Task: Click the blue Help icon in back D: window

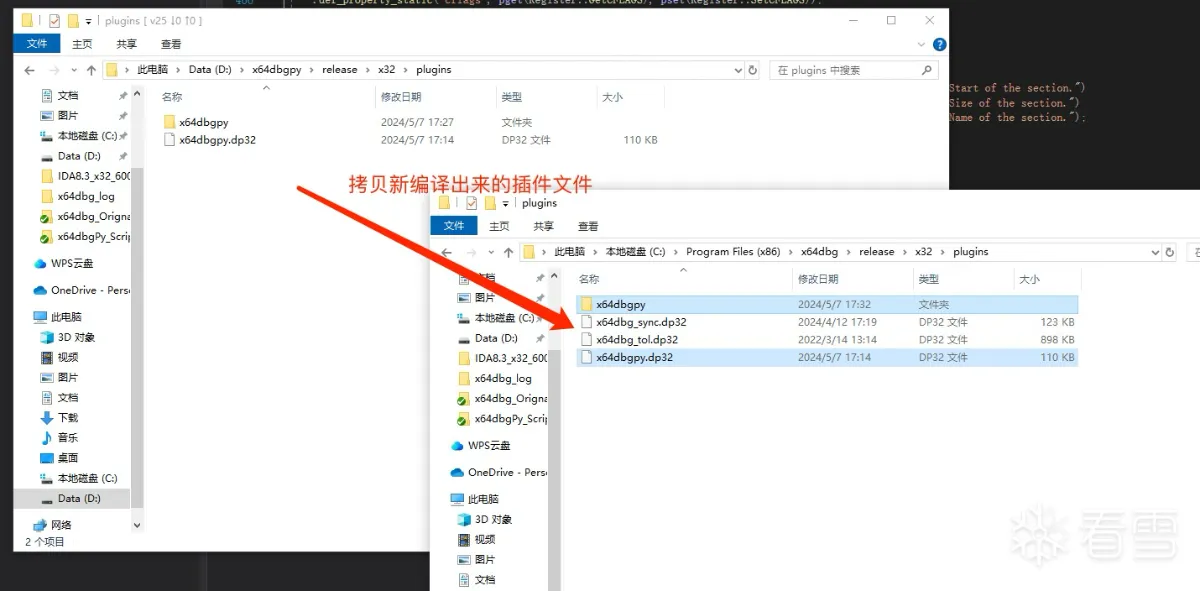Action: tap(939, 44)
